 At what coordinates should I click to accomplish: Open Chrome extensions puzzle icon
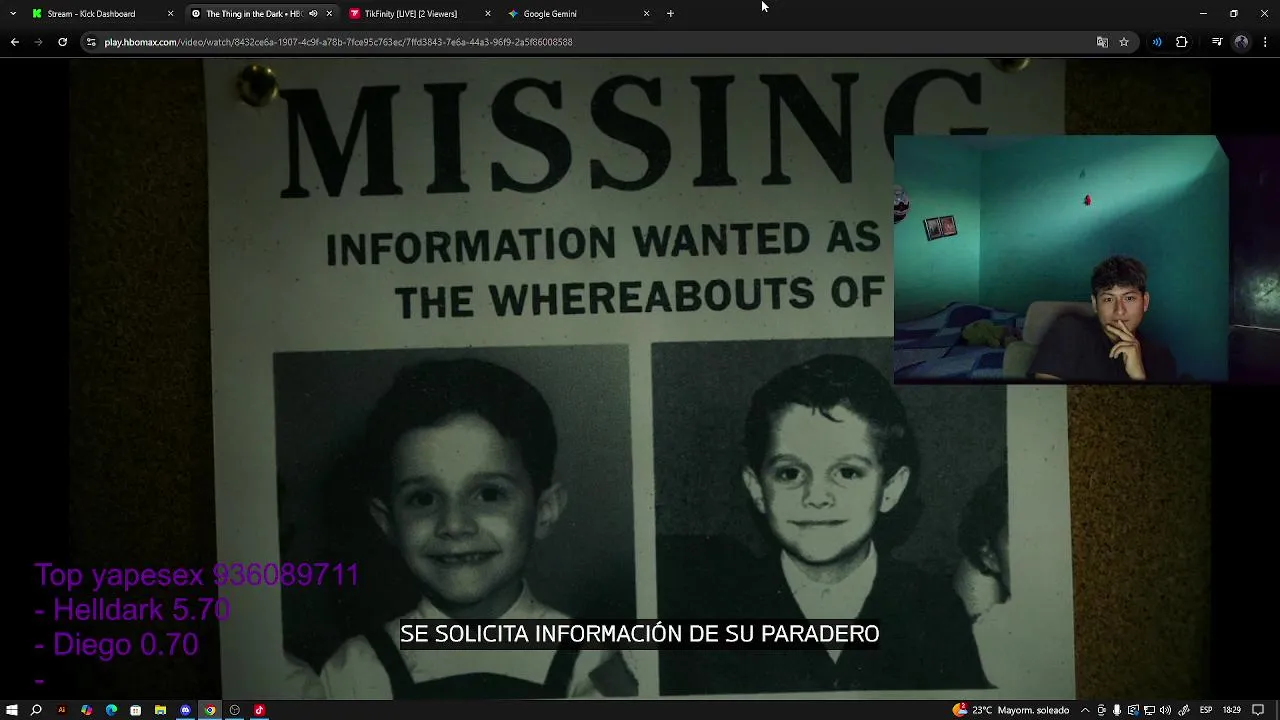click(1182, 42)
